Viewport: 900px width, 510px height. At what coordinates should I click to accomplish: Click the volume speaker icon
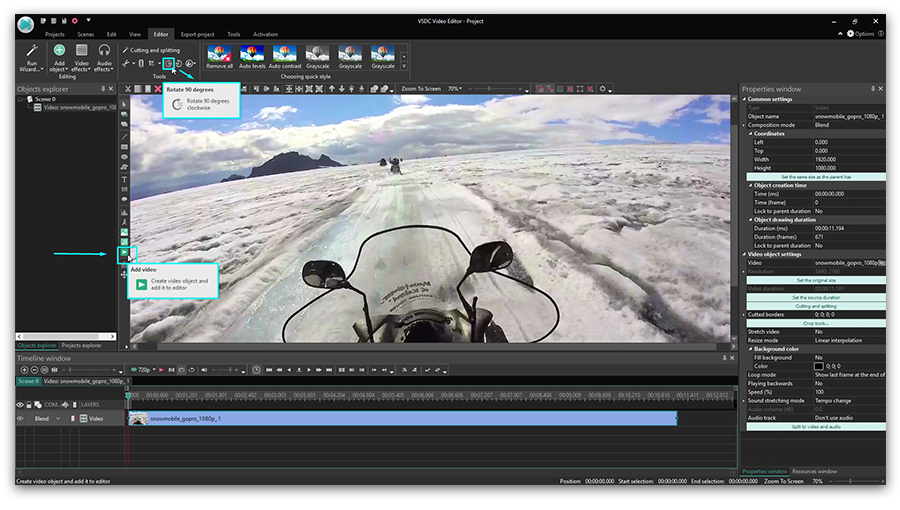[x=204, y=370]
